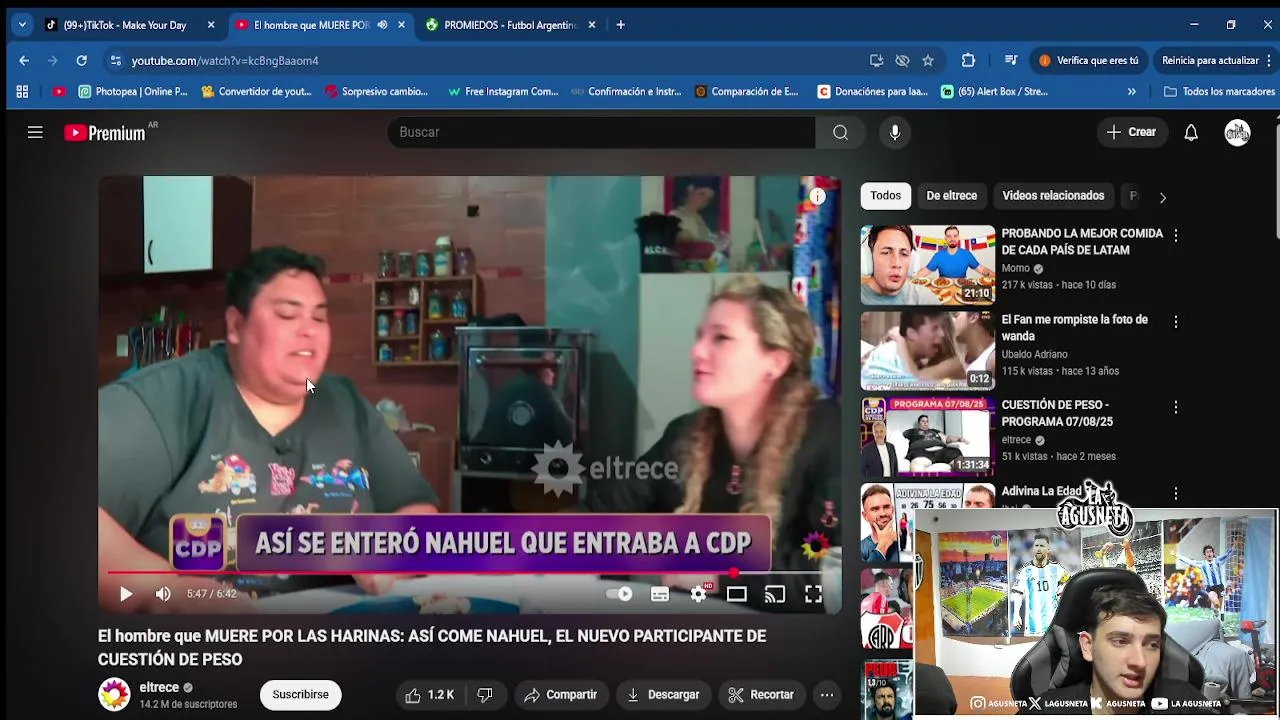Play the video

pos(126,594)
